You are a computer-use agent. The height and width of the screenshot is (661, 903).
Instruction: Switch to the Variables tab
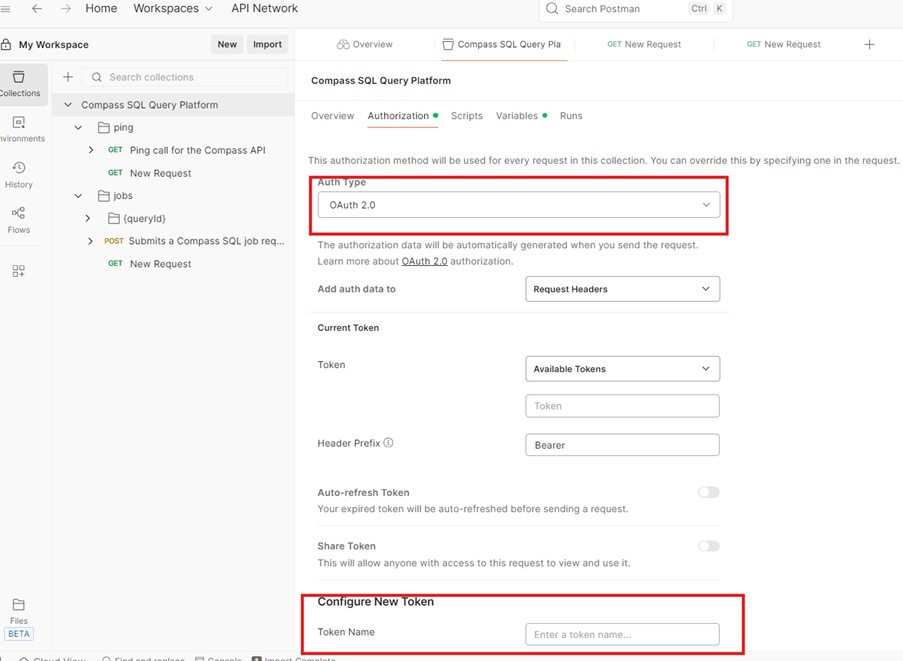point(516,116)
